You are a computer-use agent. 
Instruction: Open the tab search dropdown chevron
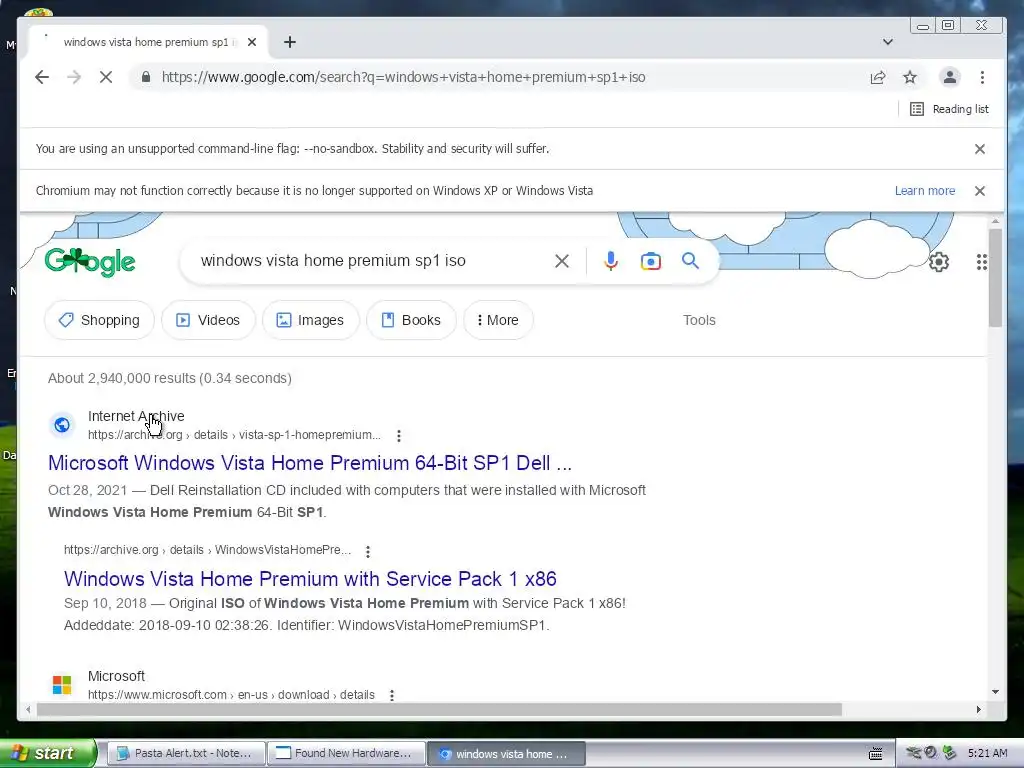[888, 42]
